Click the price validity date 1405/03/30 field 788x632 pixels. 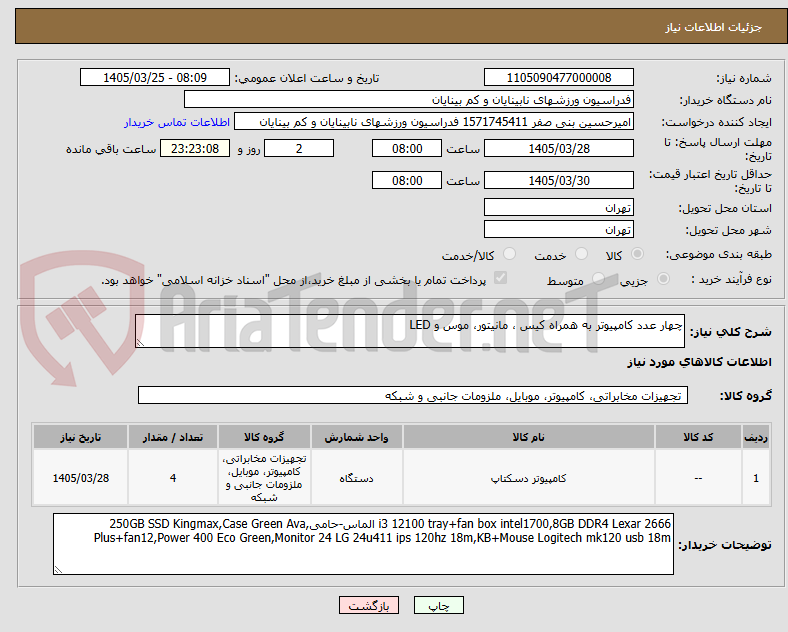pos(558,180)
